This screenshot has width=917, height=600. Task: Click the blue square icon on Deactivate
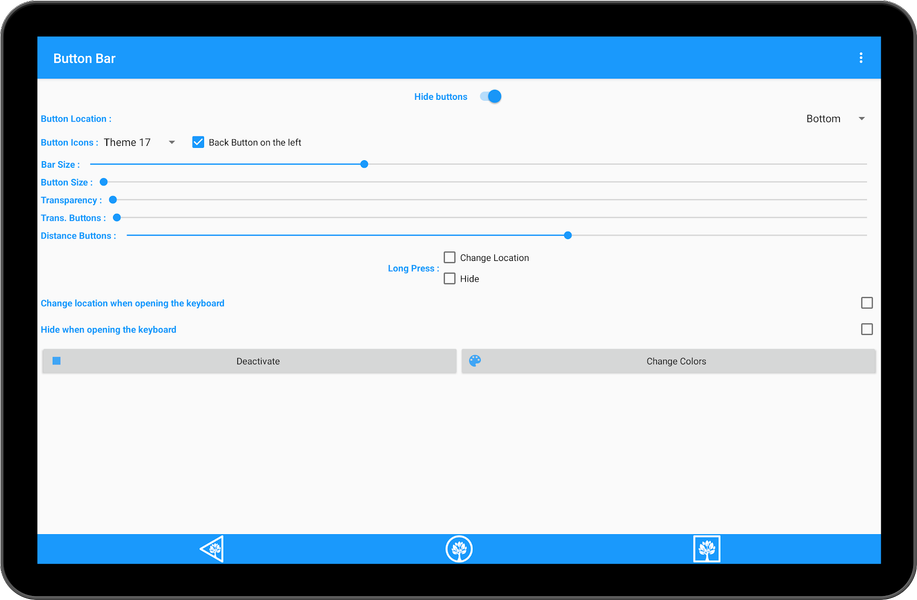(x=57, y=361)
